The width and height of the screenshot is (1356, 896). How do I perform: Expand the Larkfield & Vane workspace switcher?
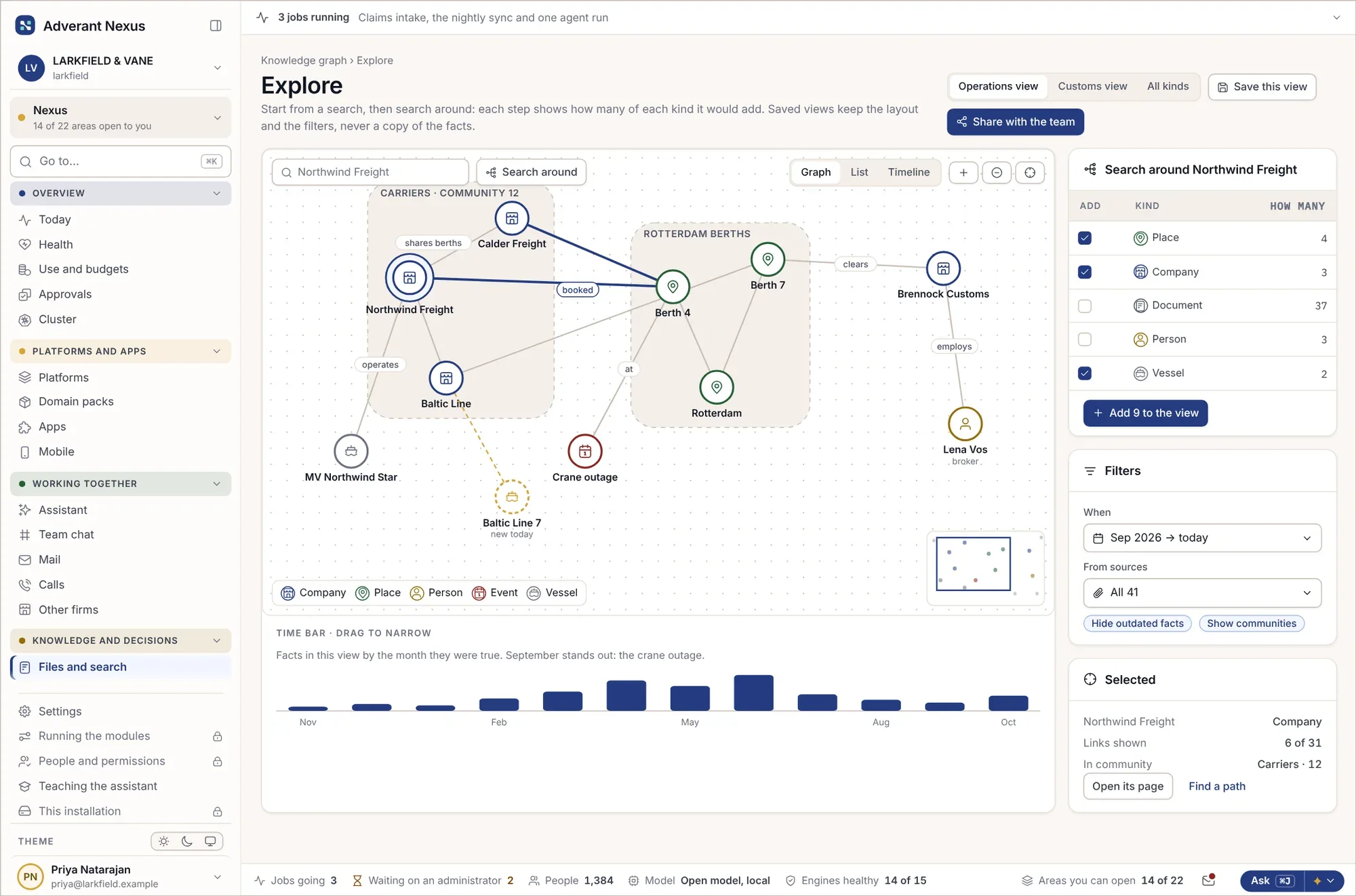121,68
